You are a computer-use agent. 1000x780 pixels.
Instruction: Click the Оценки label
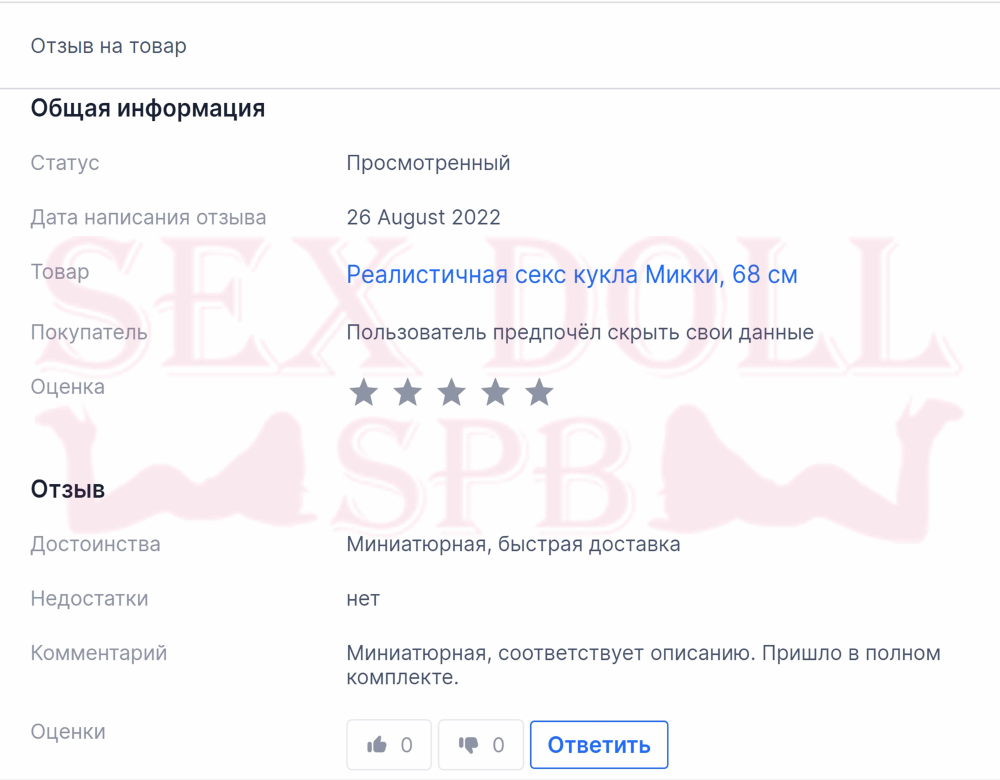click(x=68, y=732)
